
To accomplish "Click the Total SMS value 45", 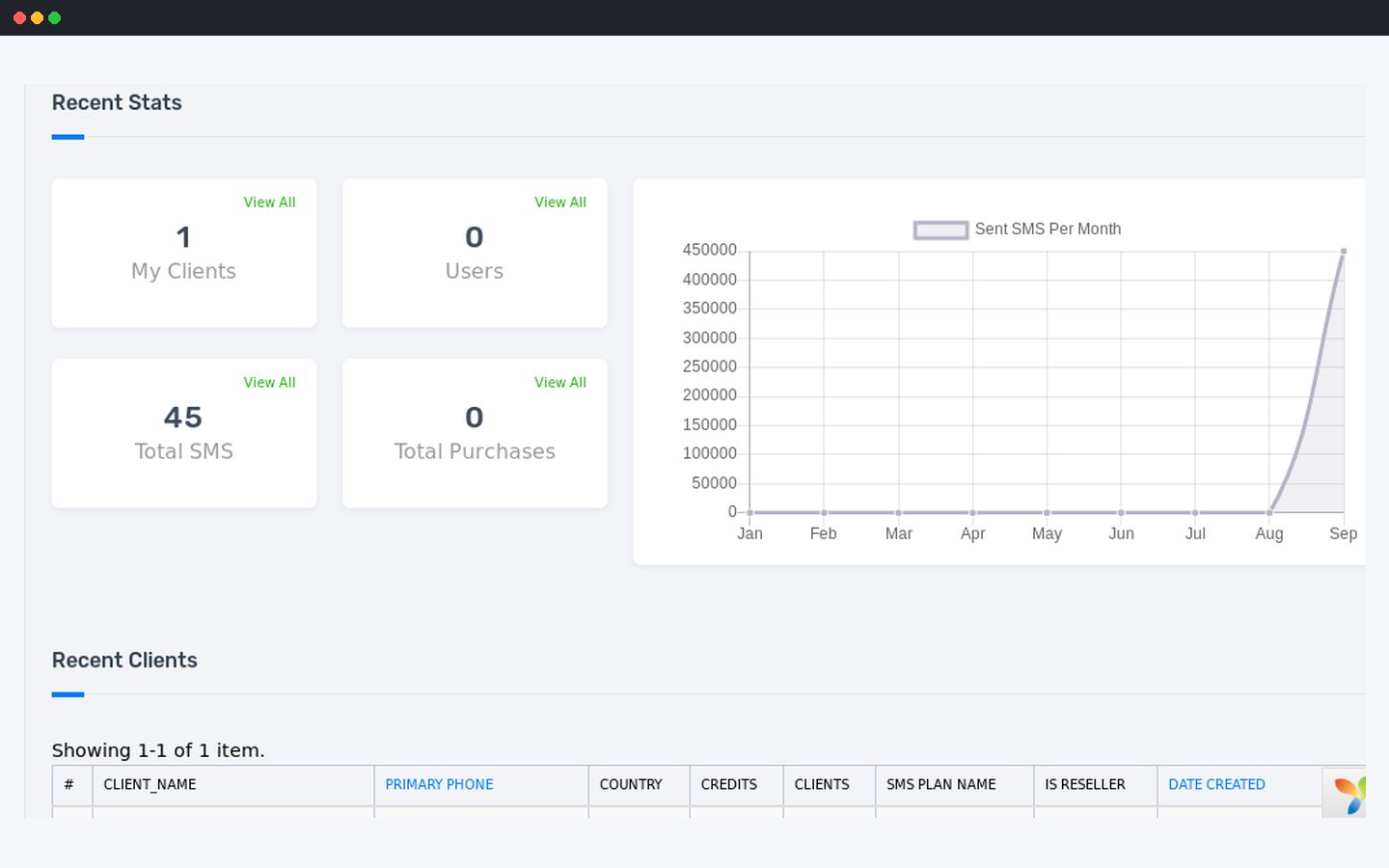I will (x=183, y=418).
